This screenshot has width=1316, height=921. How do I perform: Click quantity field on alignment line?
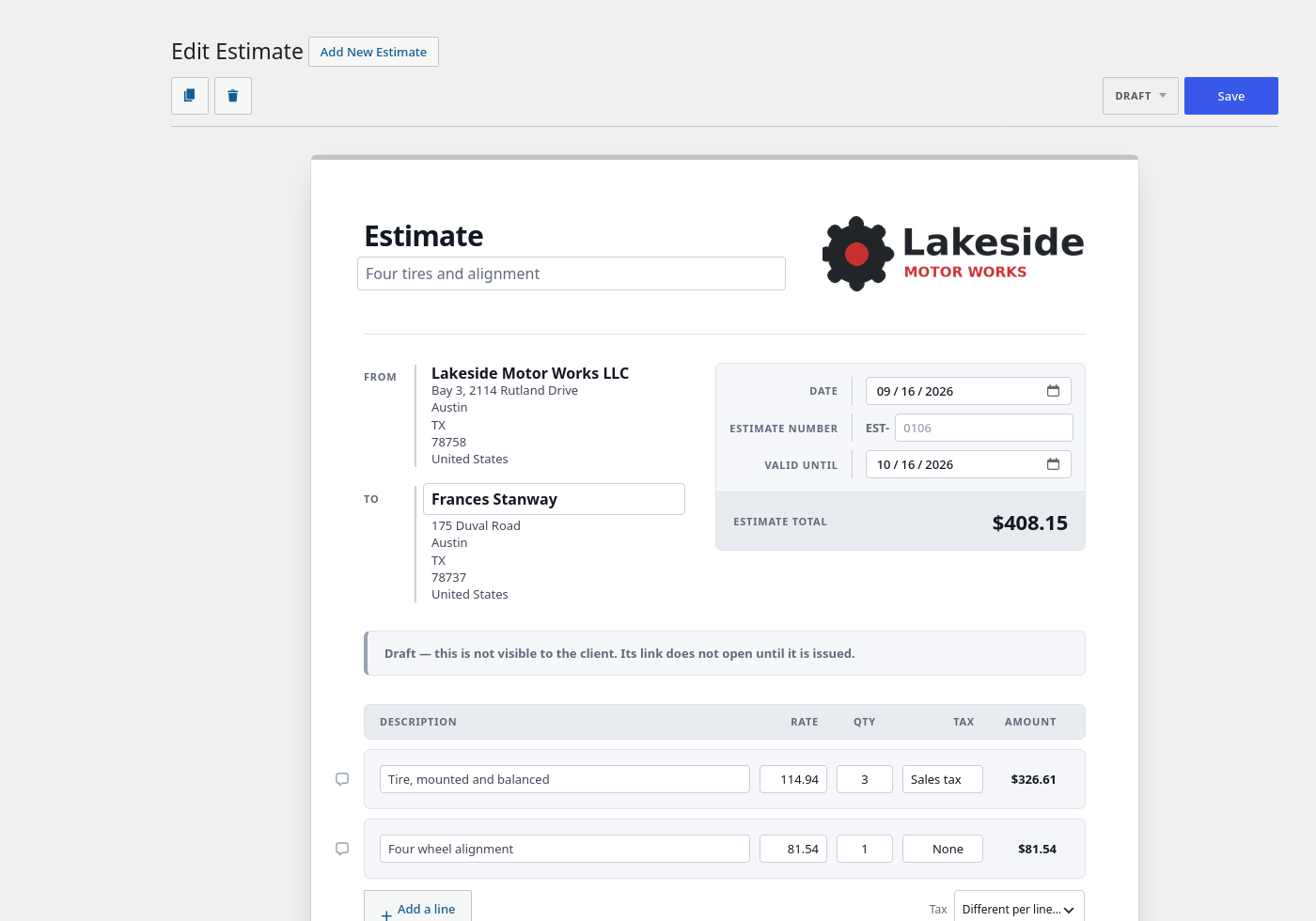coord(865,849)
